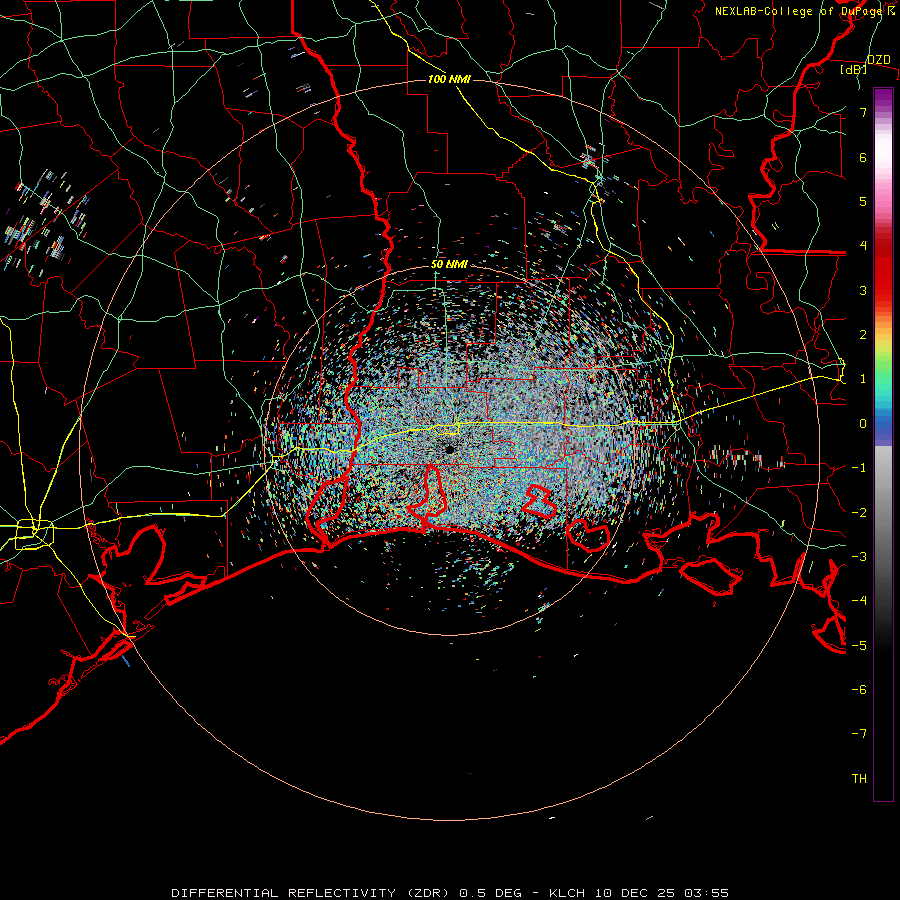
Task: Click the 7 value on the color scale
Action: (863, 112)
